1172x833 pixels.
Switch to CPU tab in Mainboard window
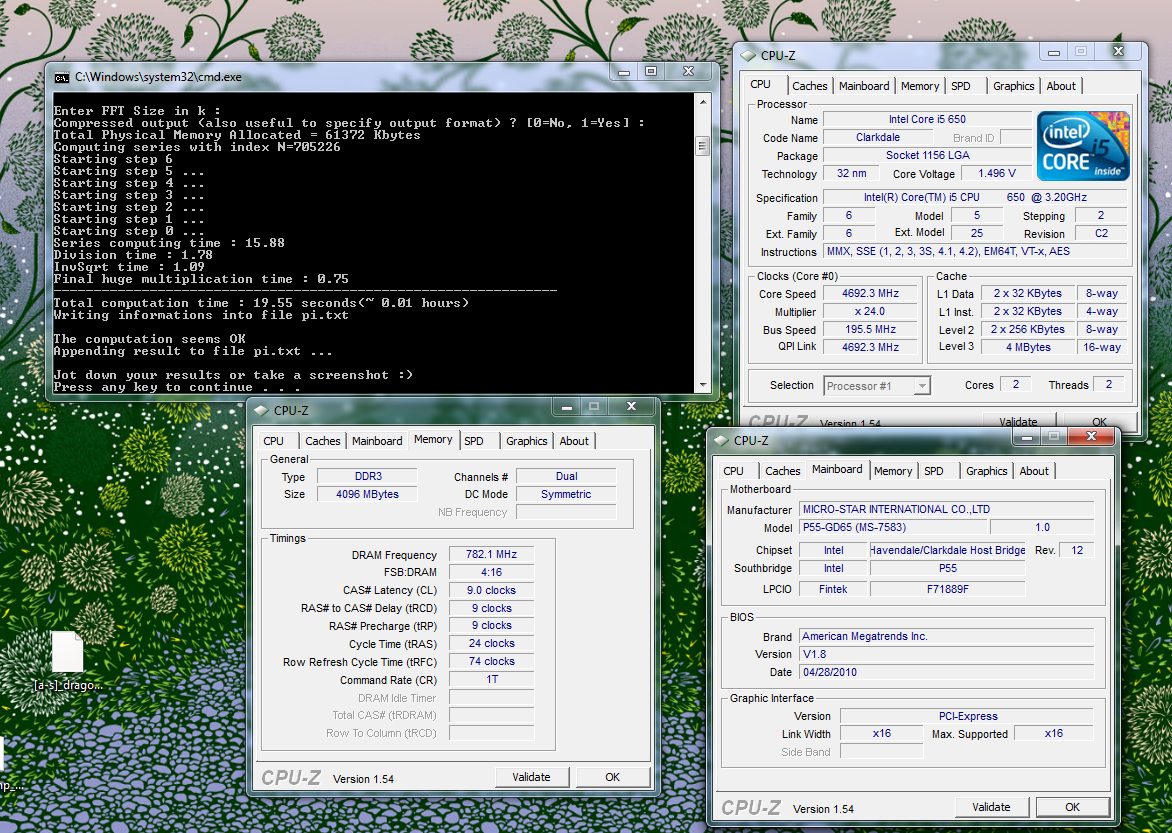pyautogui.click(x=734, y=471)
